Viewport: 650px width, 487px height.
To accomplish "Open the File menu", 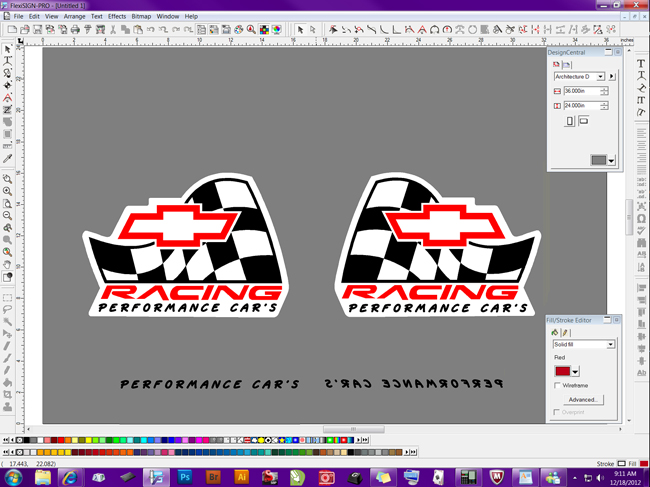I will pos(18,16).
